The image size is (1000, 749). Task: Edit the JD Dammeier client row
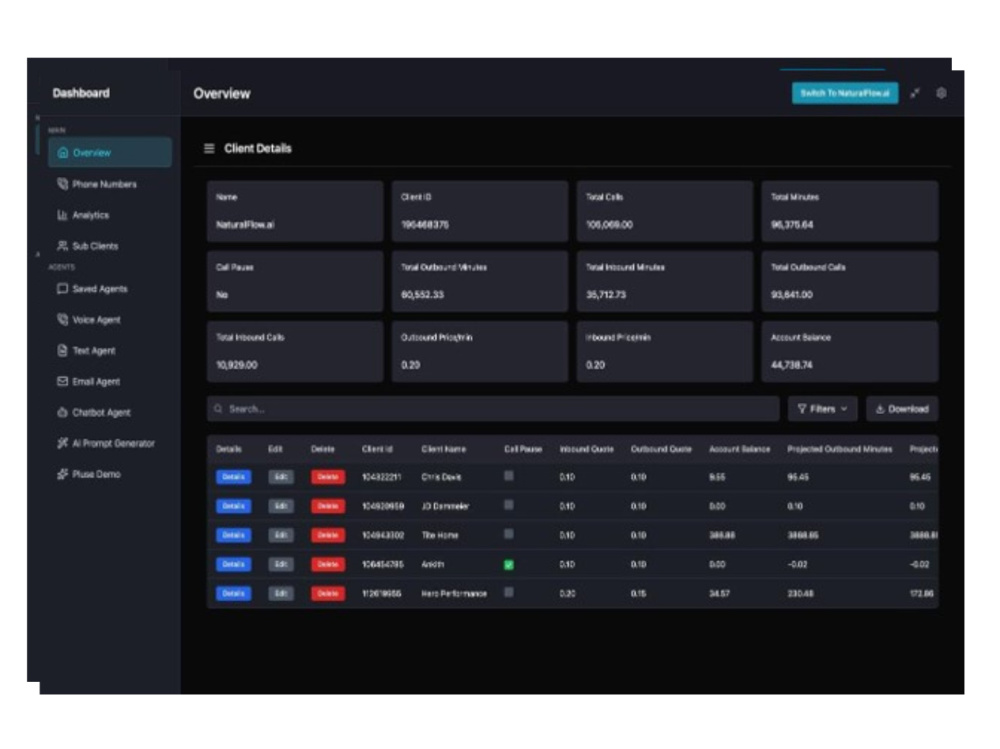(x=281, y=507)
